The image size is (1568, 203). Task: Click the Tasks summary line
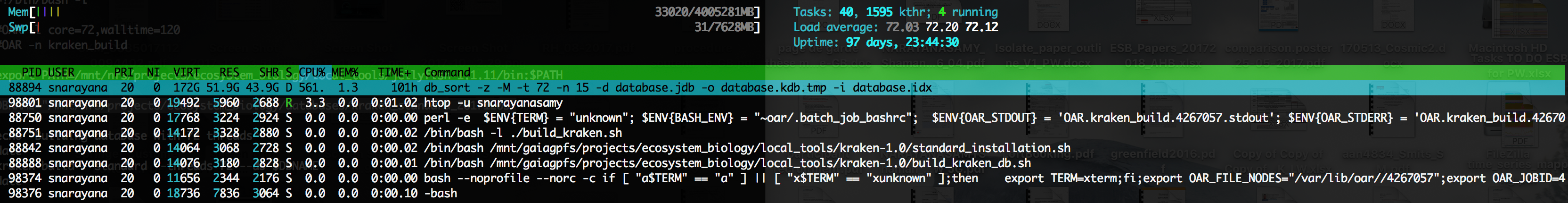895,12
